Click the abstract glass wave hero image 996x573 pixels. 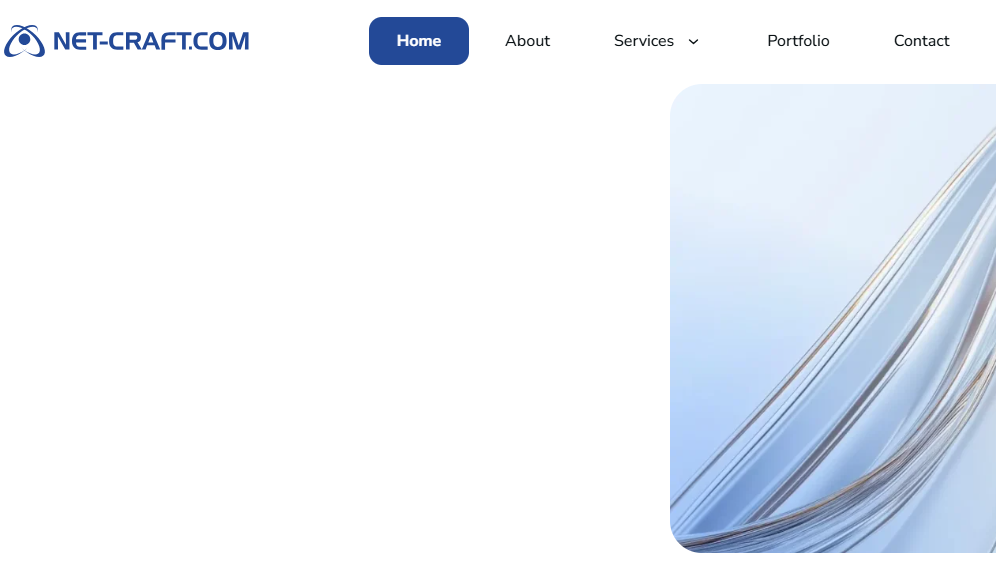(x=833, y=318)
